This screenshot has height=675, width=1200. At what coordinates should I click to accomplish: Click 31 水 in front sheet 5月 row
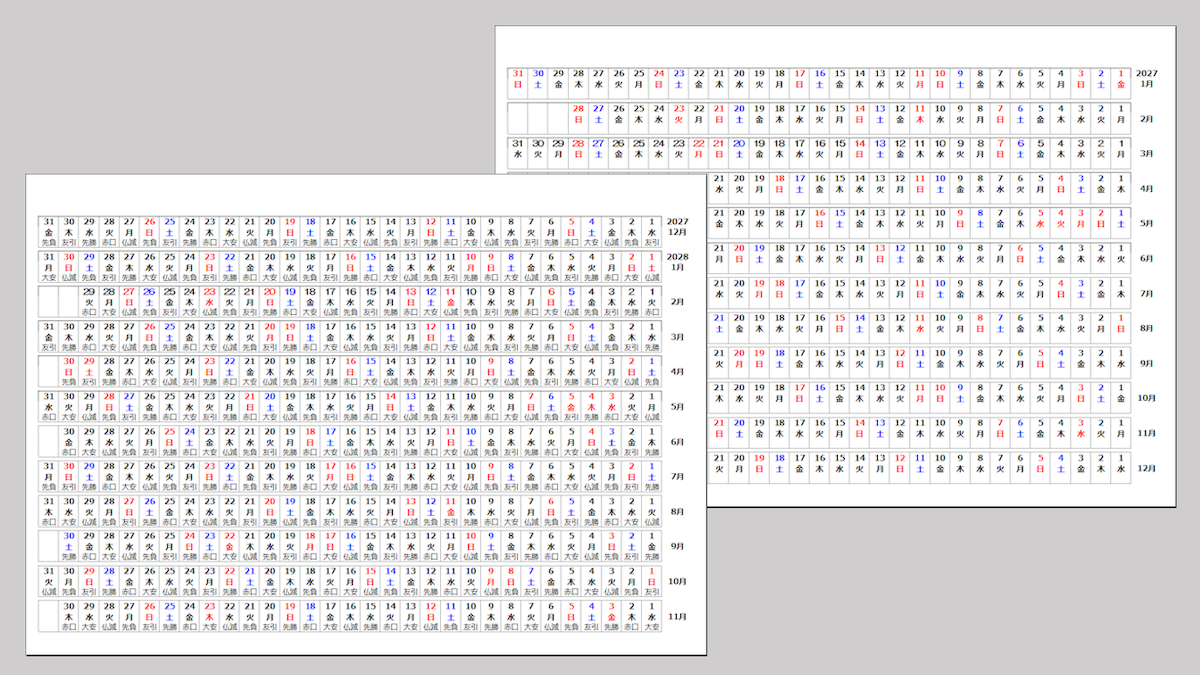[x=49, y=407]
